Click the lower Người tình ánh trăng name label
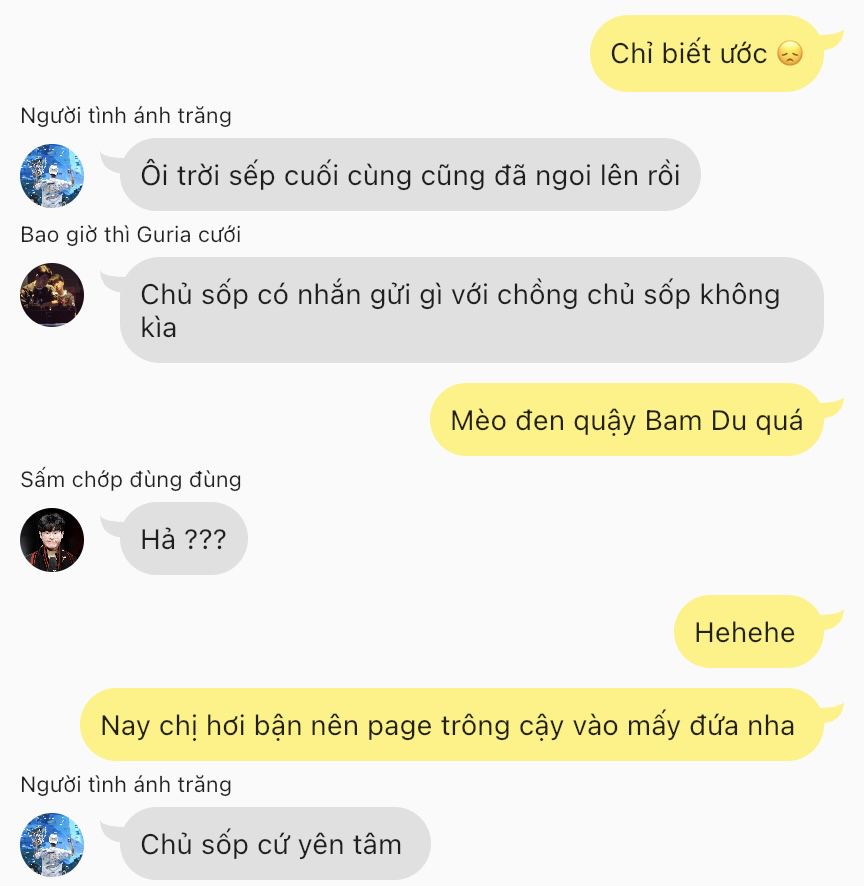The height and width of the screenshot is (886, 864). (126, 784)
